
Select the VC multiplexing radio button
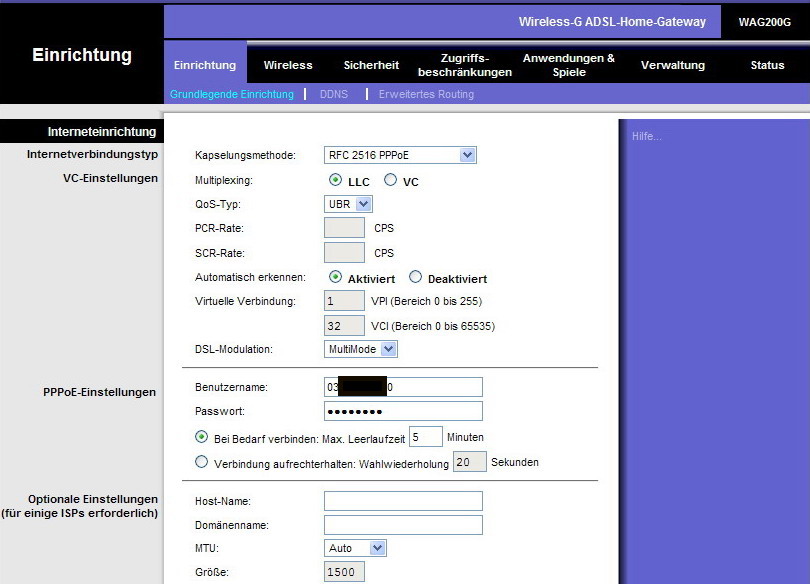pos(390,181)
